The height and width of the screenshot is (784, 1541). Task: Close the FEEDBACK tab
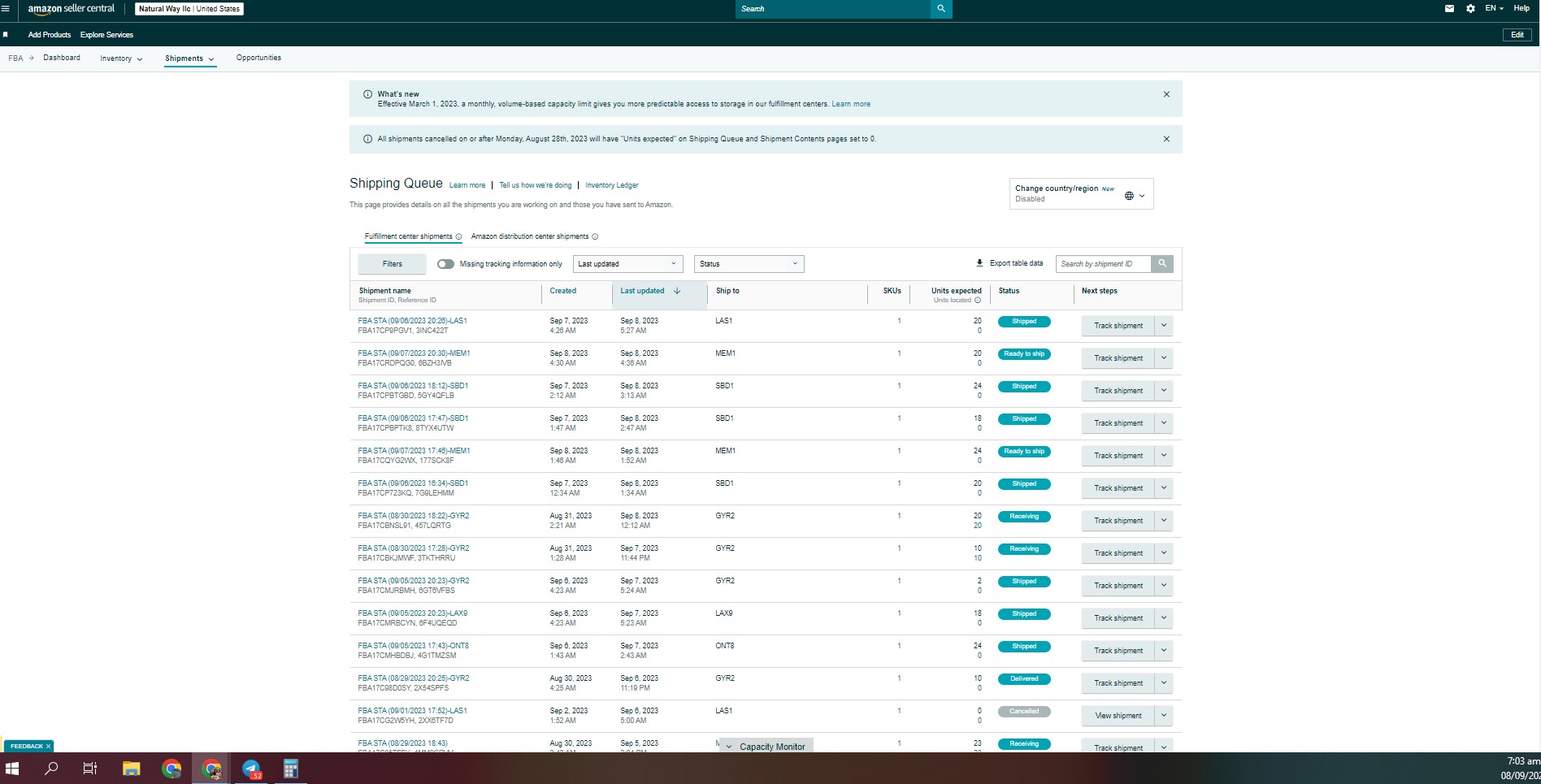[x=48, y=747]
